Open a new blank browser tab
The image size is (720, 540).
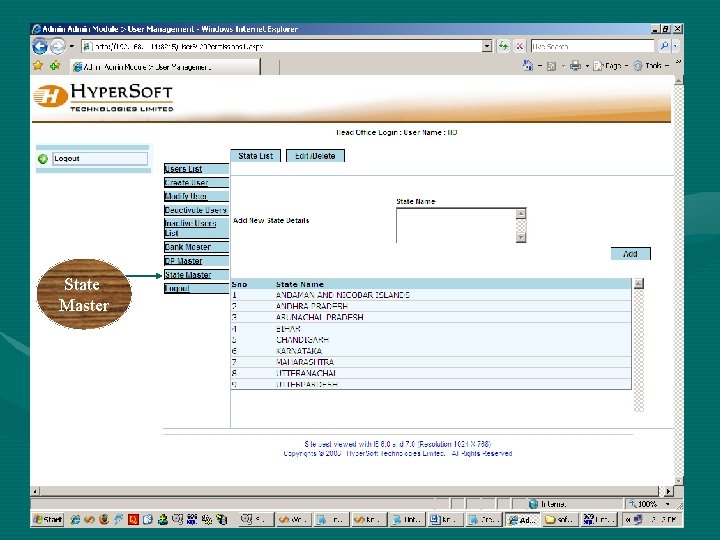pos(270,67)
